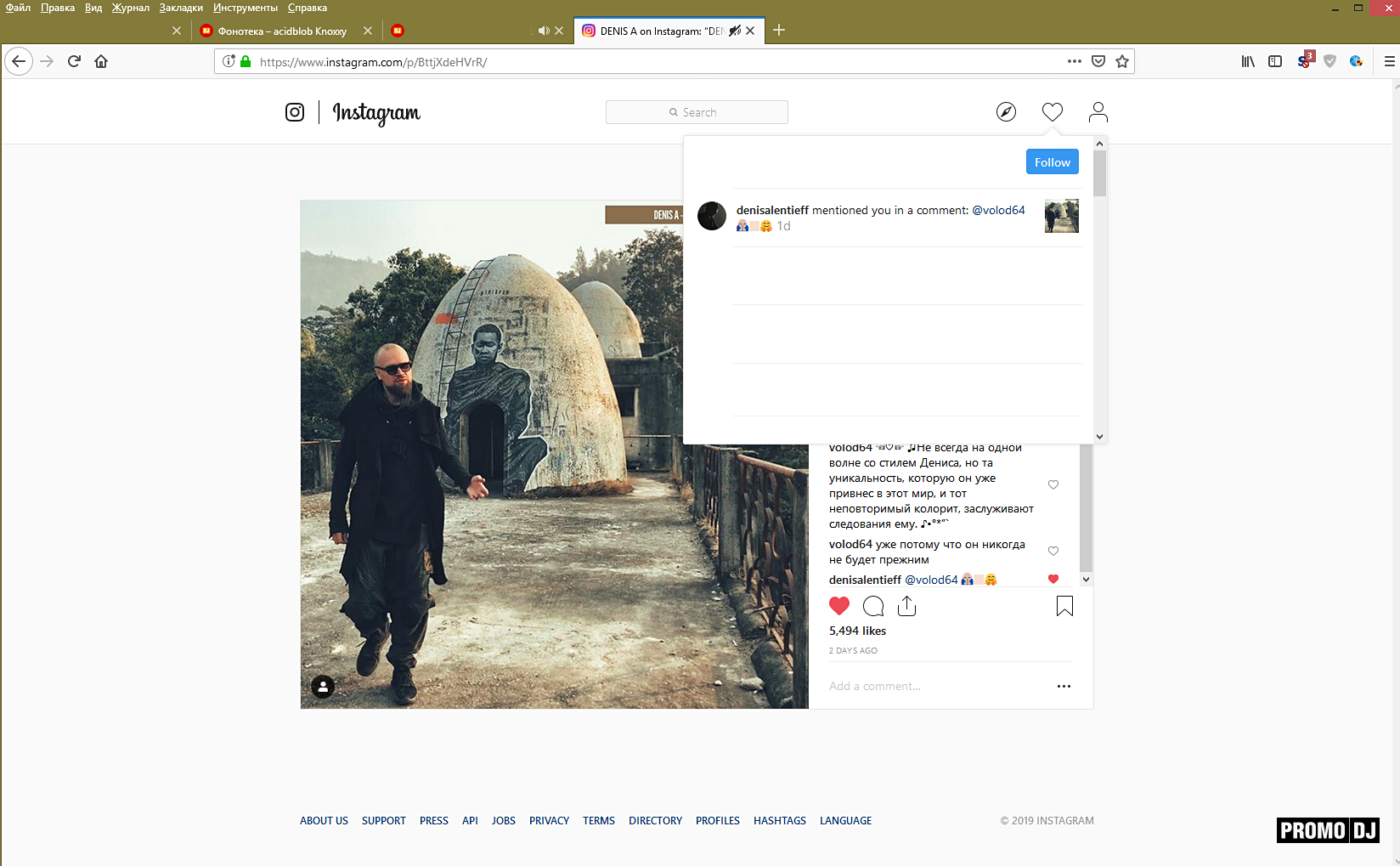Screen dimensions: 1400x866
Task: Open the PRIVACY footer link
Action: pyautogui.click(x=549, y=821)
